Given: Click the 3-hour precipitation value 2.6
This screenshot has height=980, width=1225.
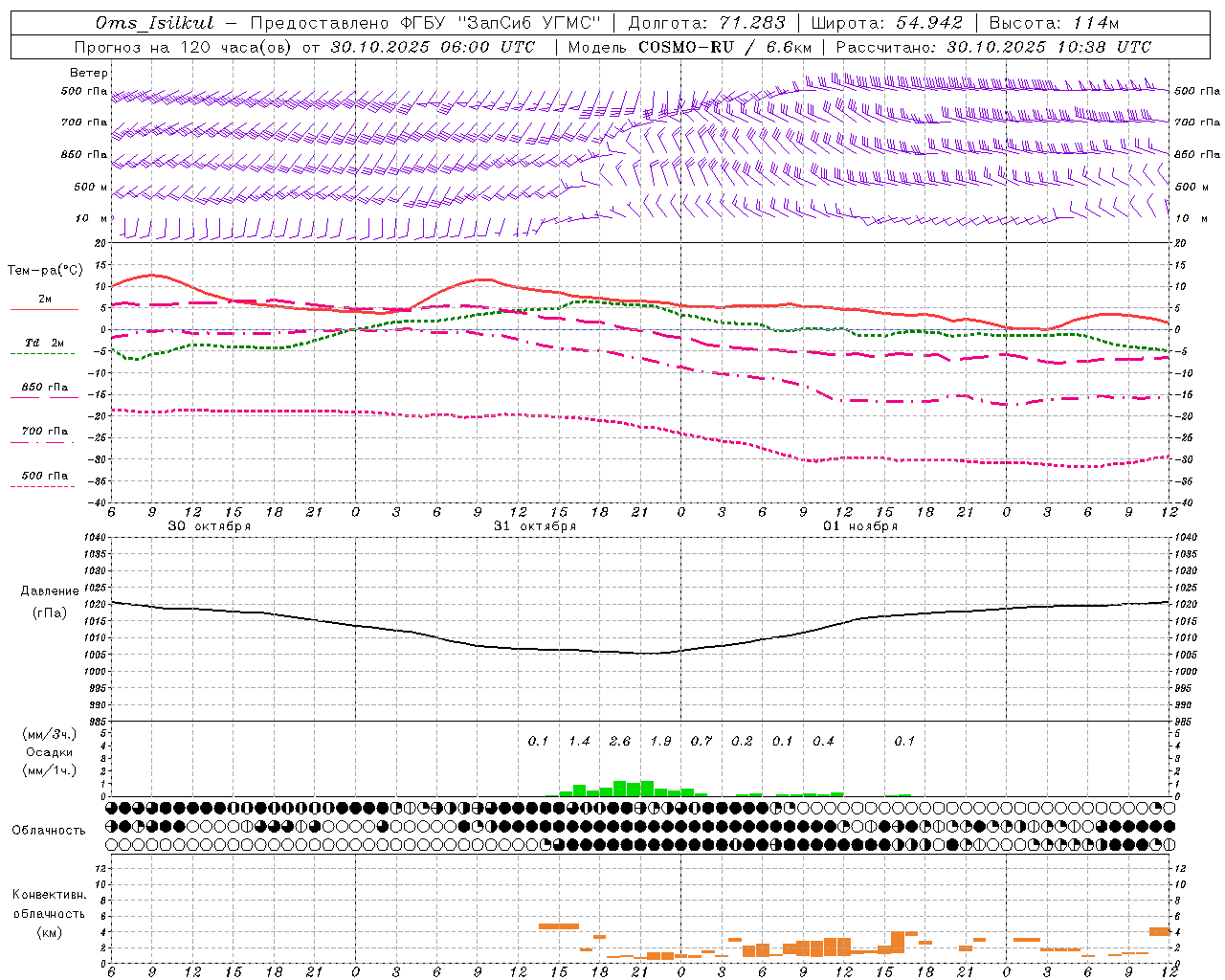Looking at the screenshot, I should pyautogui.click(x=620, y=741).
